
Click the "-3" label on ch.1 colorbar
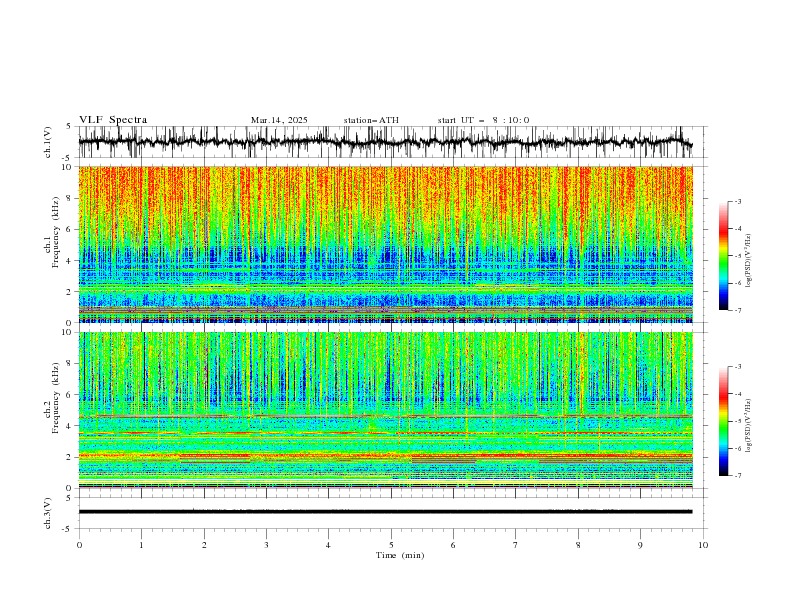738,201
